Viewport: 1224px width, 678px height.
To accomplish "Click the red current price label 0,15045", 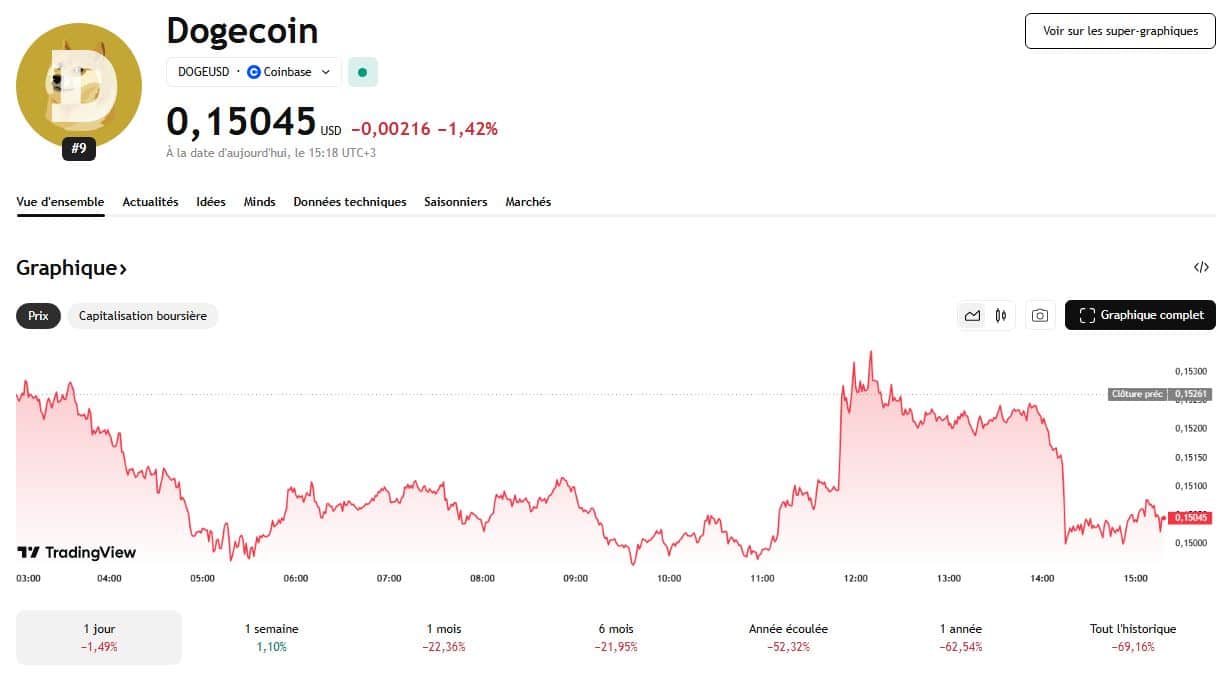I will (x=1189, y=518).
